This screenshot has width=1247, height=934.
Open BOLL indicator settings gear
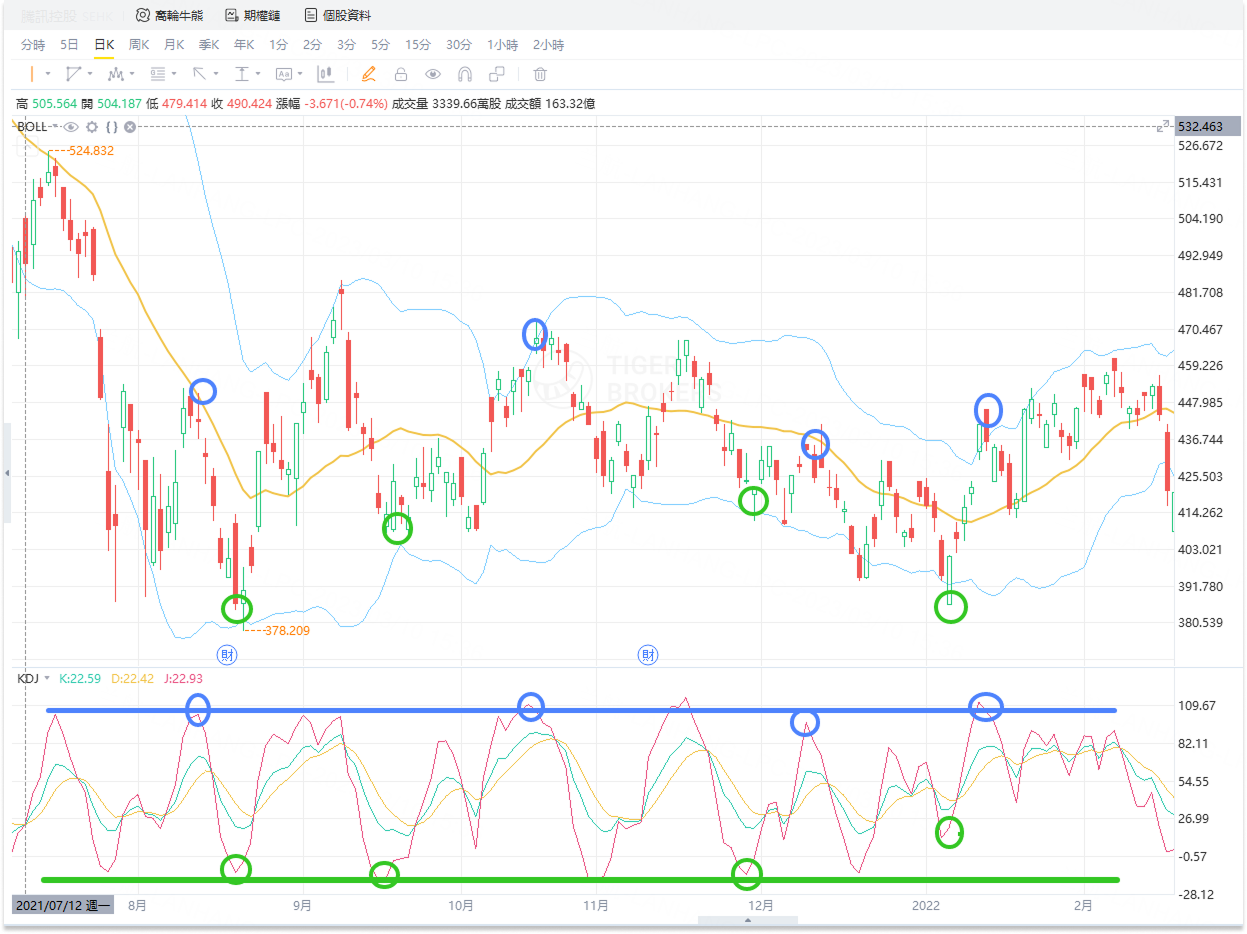pos(92,127)
